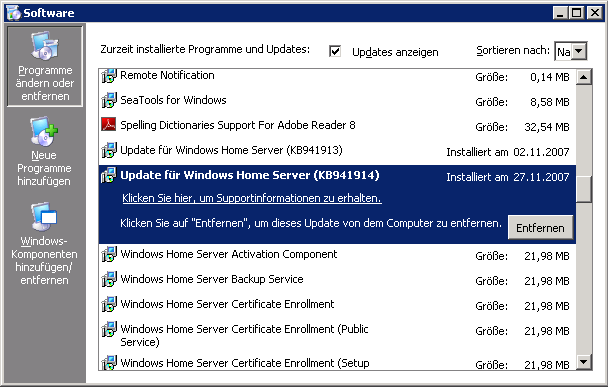Open the 'Sortieren nach' dropdown
This screenshot has width=608, height=387.
pyautogui.click(x=579, y=51)
